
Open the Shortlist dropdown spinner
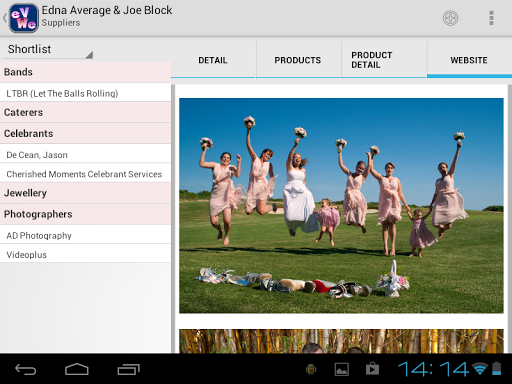click(48, 49)
